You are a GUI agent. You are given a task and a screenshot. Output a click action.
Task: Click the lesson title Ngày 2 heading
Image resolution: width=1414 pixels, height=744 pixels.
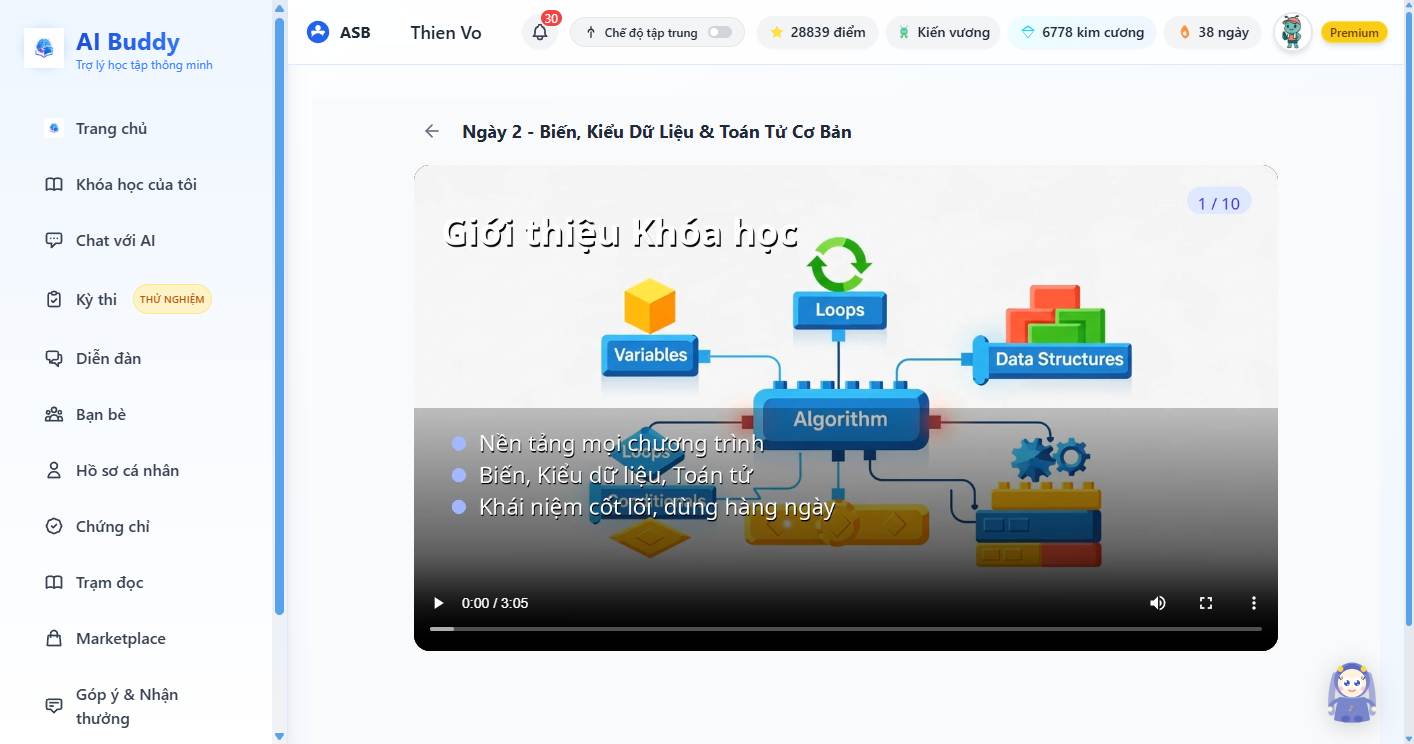657,131
